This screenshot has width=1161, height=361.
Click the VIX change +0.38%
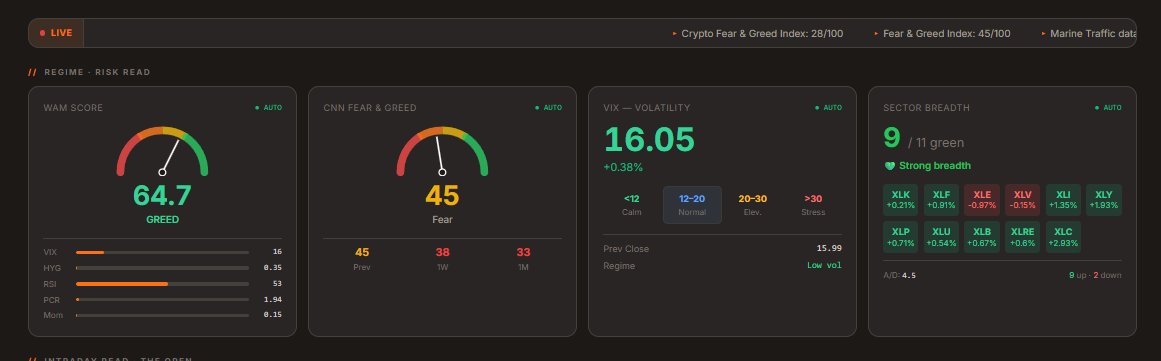click(623, 168)
